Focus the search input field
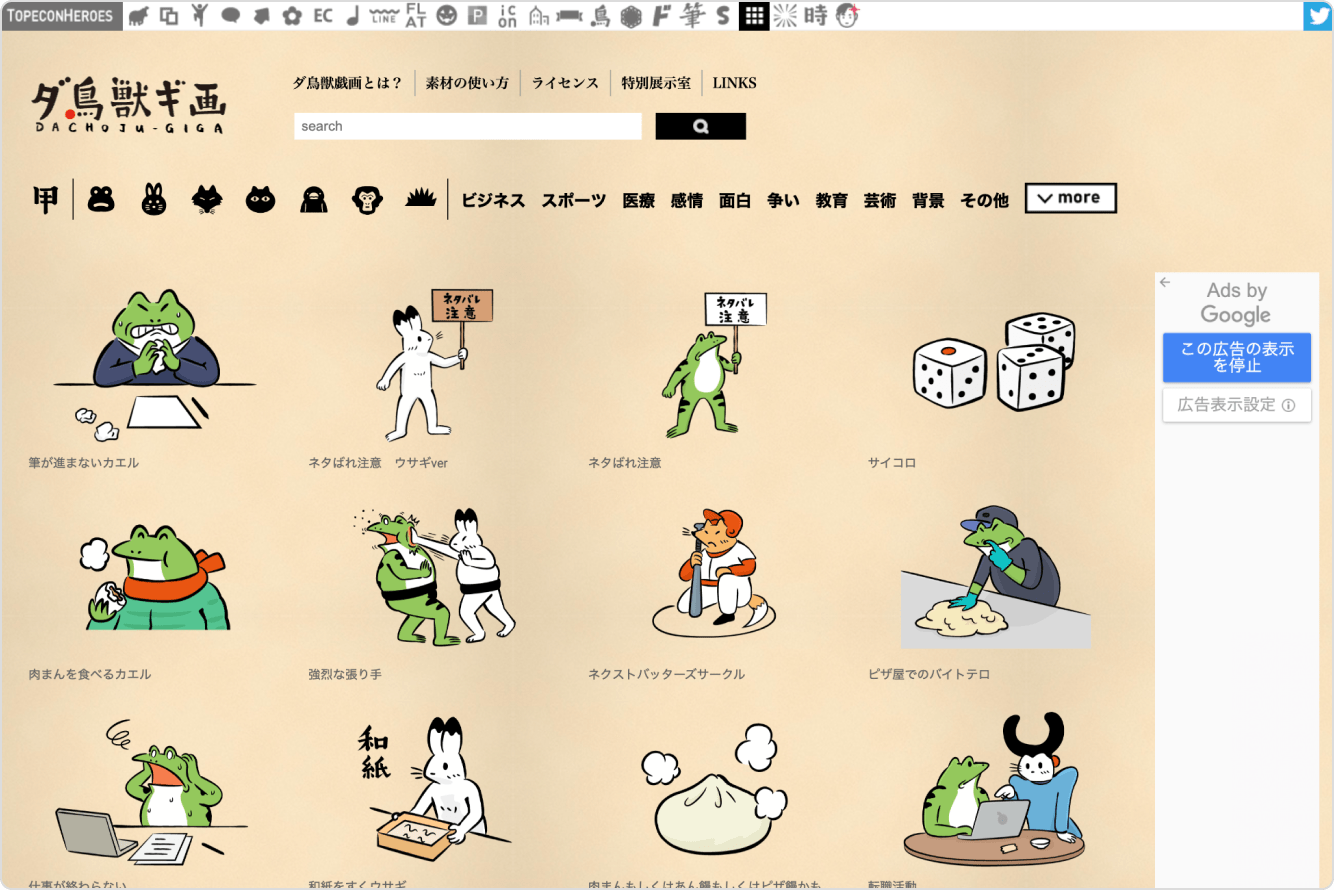The image size is (1334, 890). pos(468,126)
